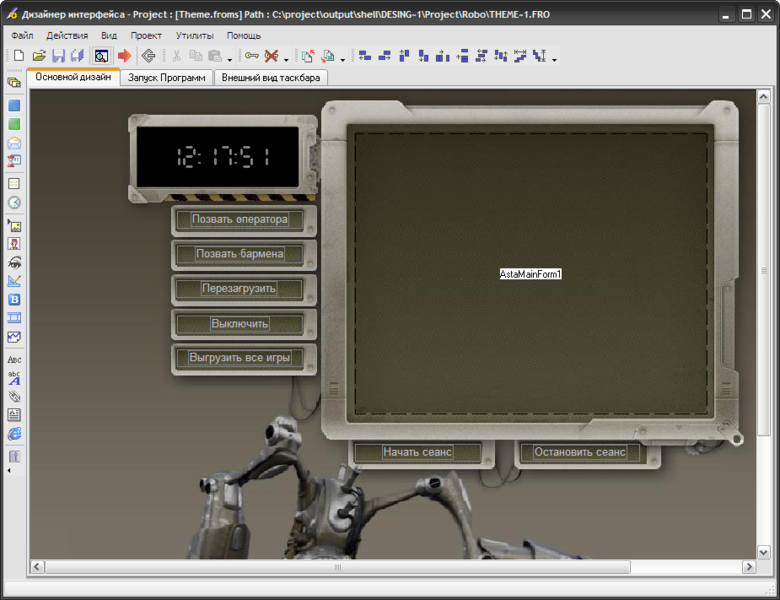This screenshot has width=780, height=600.
Task: Click the Перезагрузить button
Action: pyautogui.click(x=239, y=289)
